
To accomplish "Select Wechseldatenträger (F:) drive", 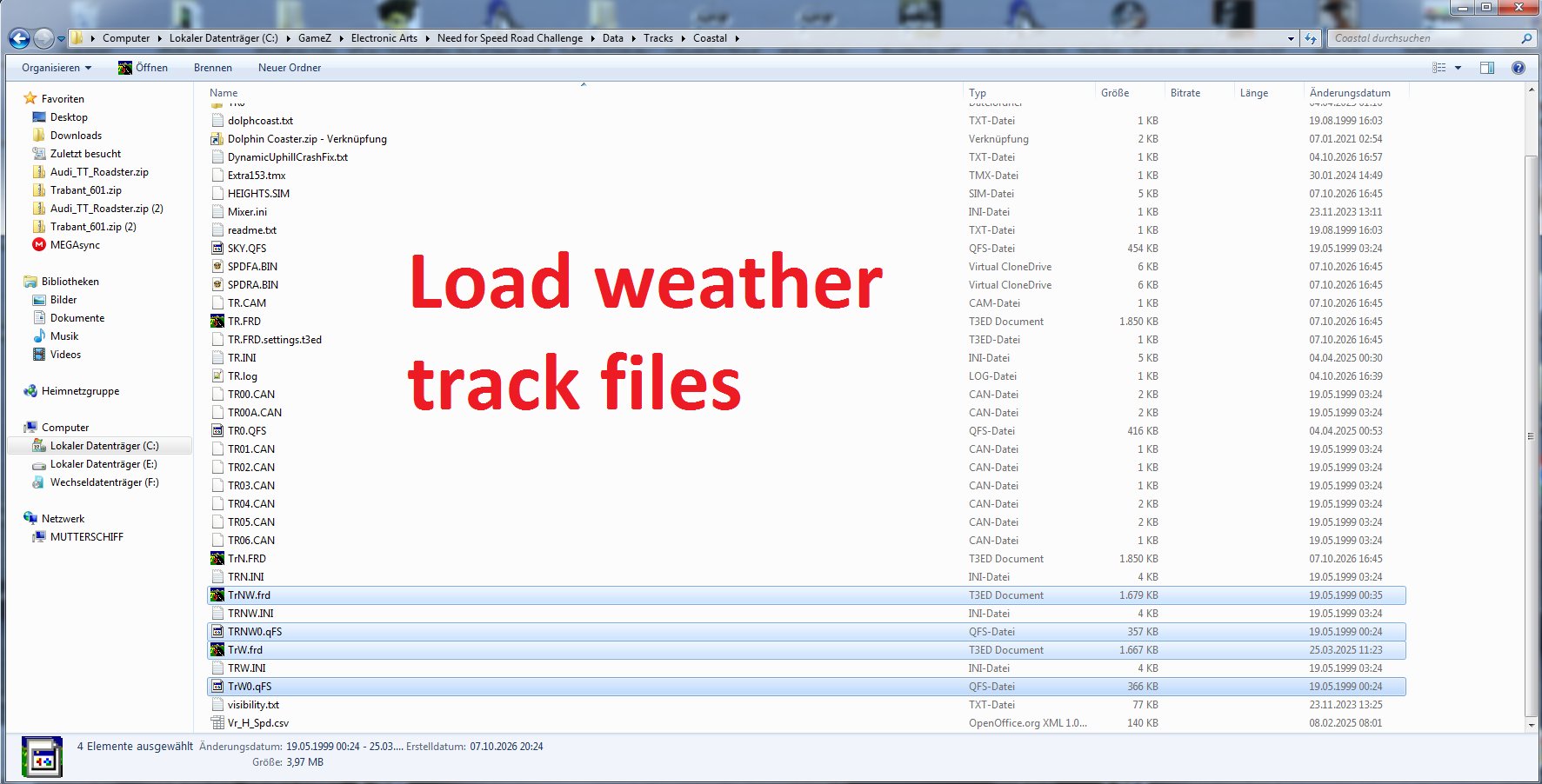I will coord(104,482).
